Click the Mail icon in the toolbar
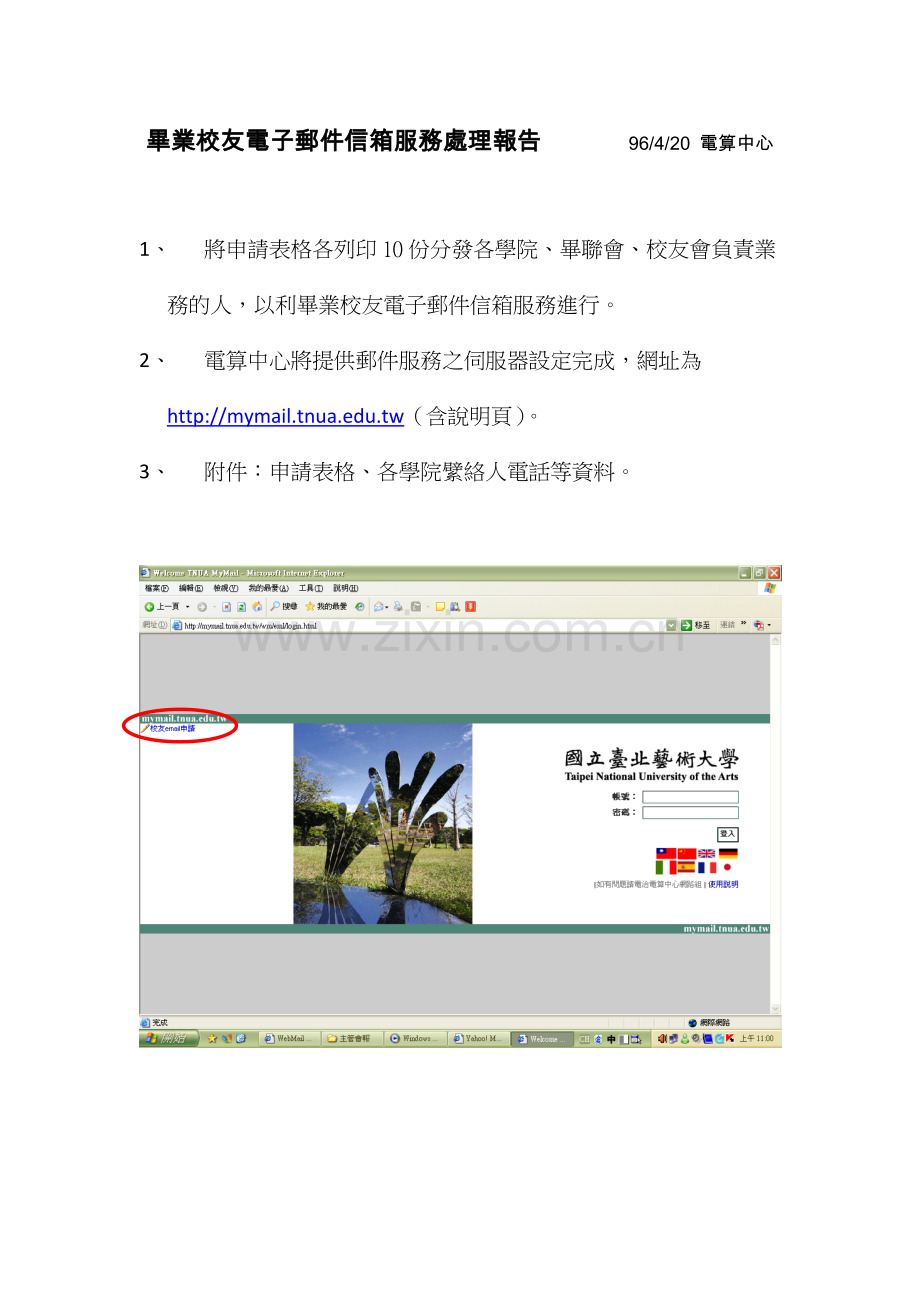This screenshot has width=920, height=1302. tap(378, 607)
